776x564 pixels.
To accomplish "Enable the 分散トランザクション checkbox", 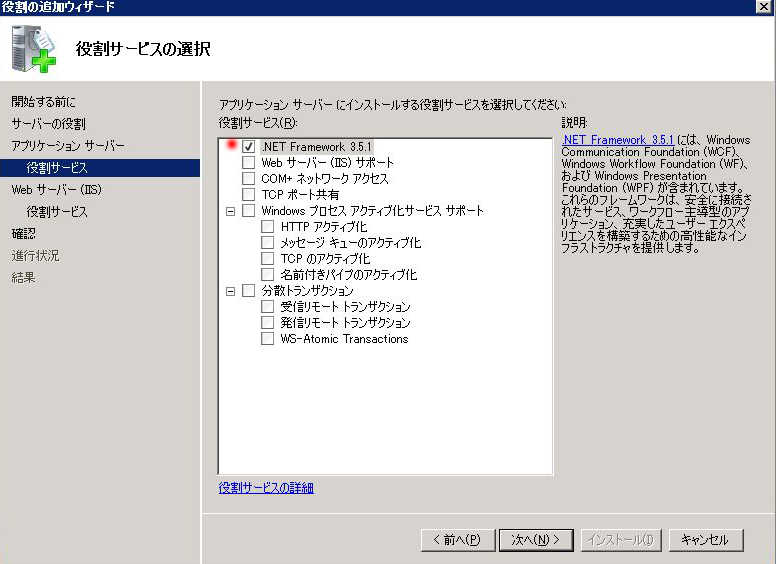I will 248,290.
